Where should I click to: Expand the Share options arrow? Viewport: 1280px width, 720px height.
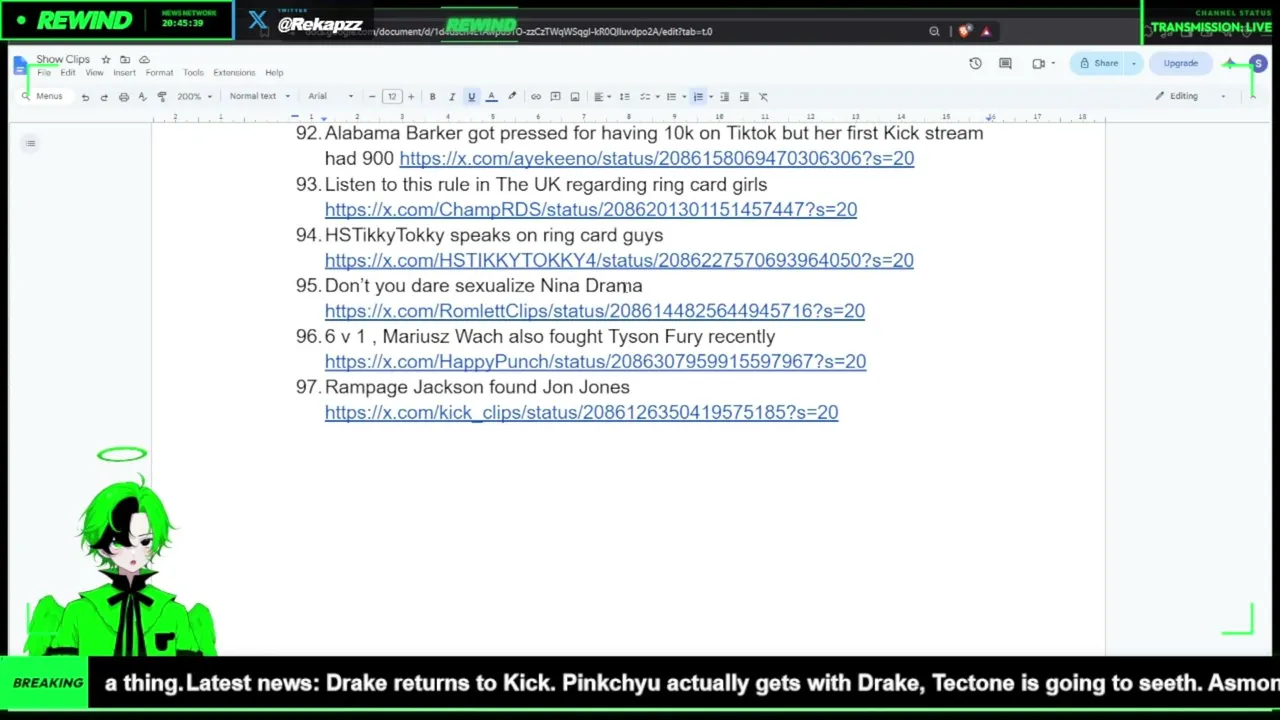pos(1133,64)
